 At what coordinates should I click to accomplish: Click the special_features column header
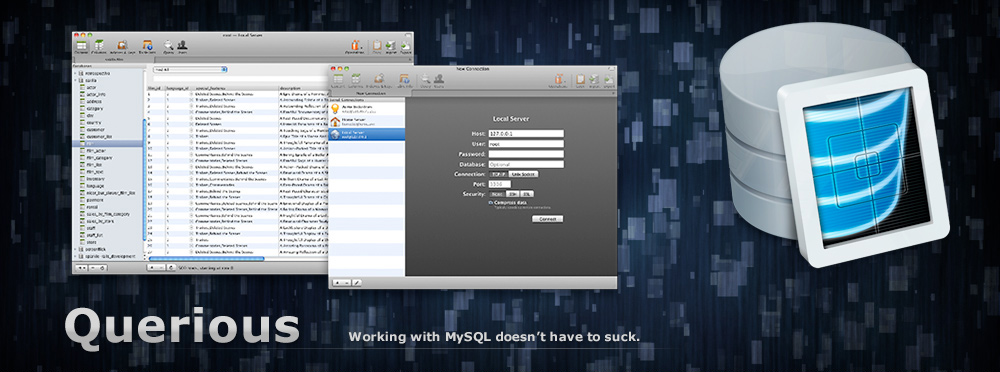point(234,88)
